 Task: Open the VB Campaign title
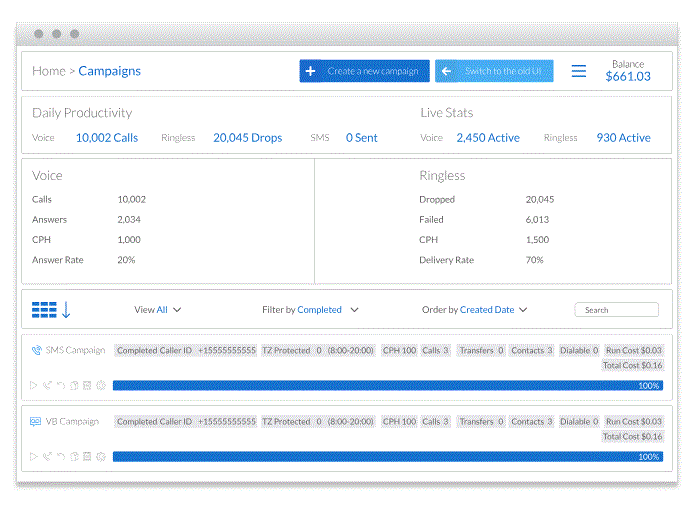coord(72,421)
